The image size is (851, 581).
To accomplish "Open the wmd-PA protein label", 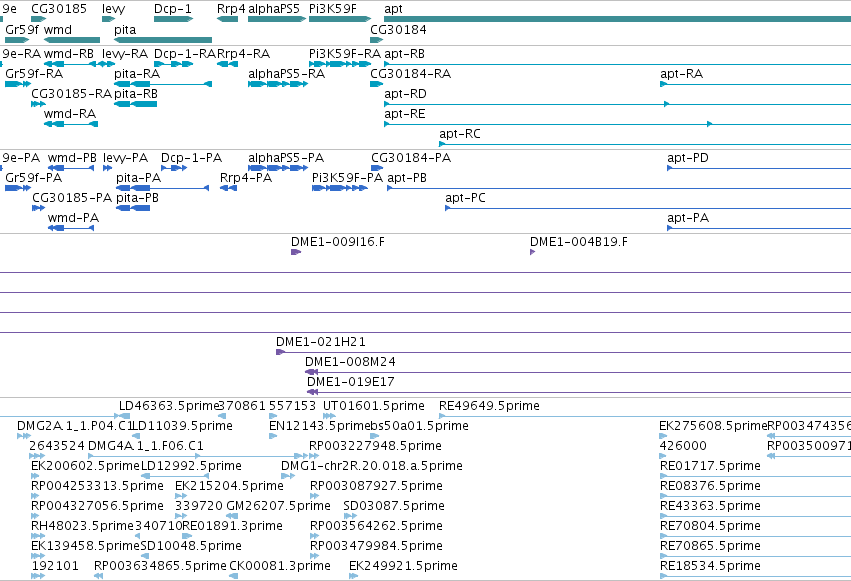I will click(x=73, y=218).
